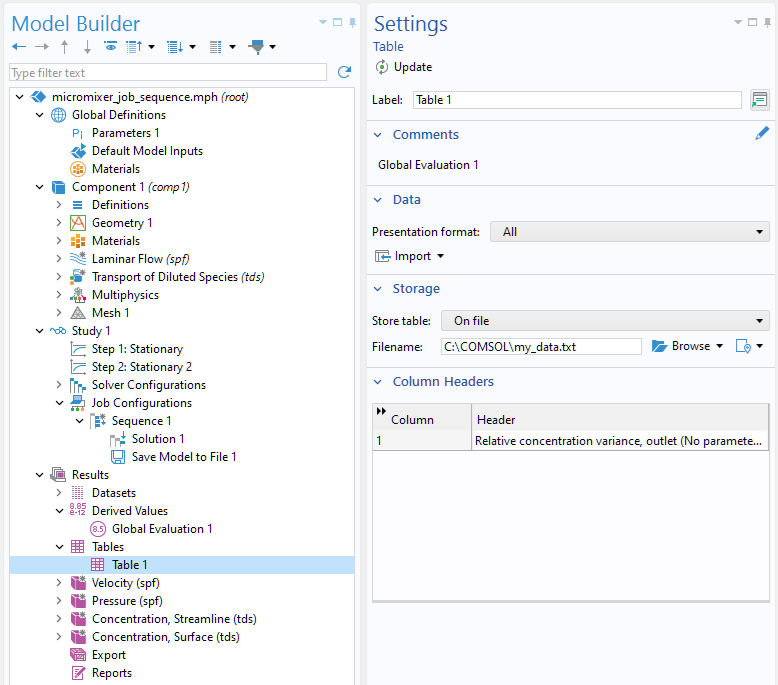Click the Laminar Flow (spf) physics icon

[78, 259]
